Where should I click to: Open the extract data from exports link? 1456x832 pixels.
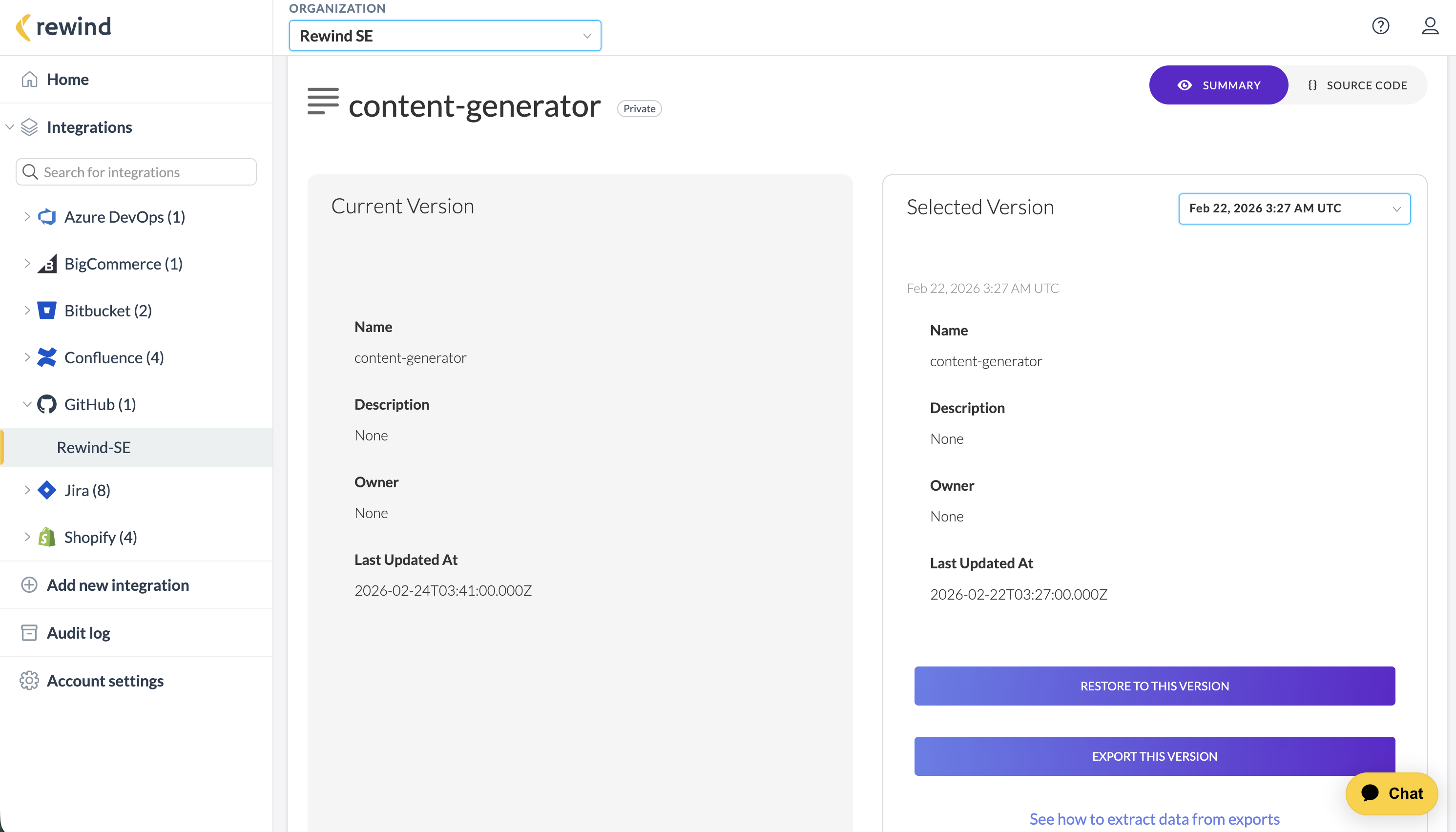(1154, 819)
